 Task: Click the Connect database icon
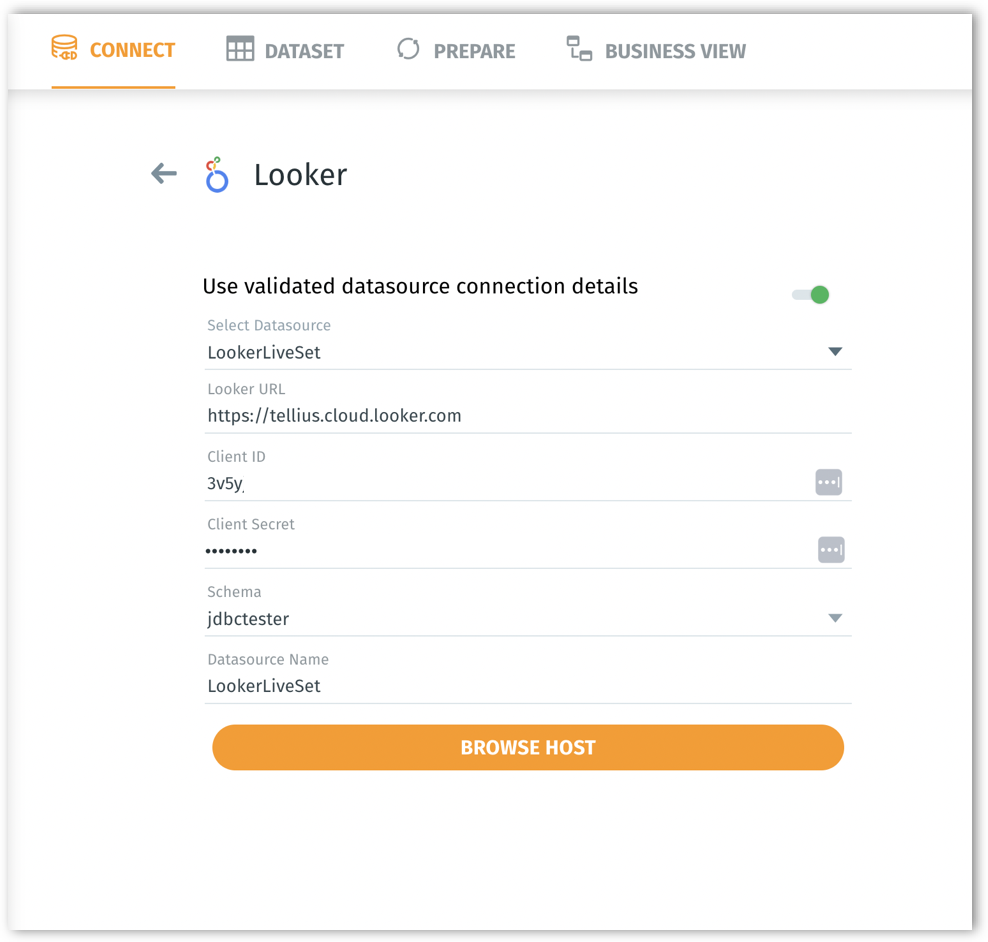64,49
